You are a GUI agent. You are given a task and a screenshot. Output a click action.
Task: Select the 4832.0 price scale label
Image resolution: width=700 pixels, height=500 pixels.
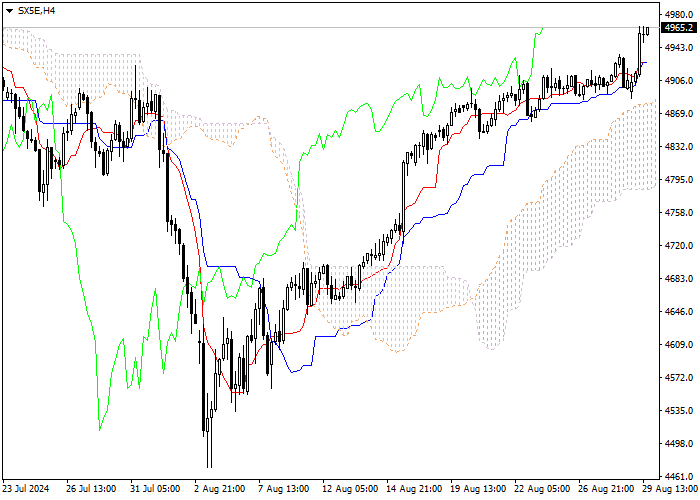(679, 146)
